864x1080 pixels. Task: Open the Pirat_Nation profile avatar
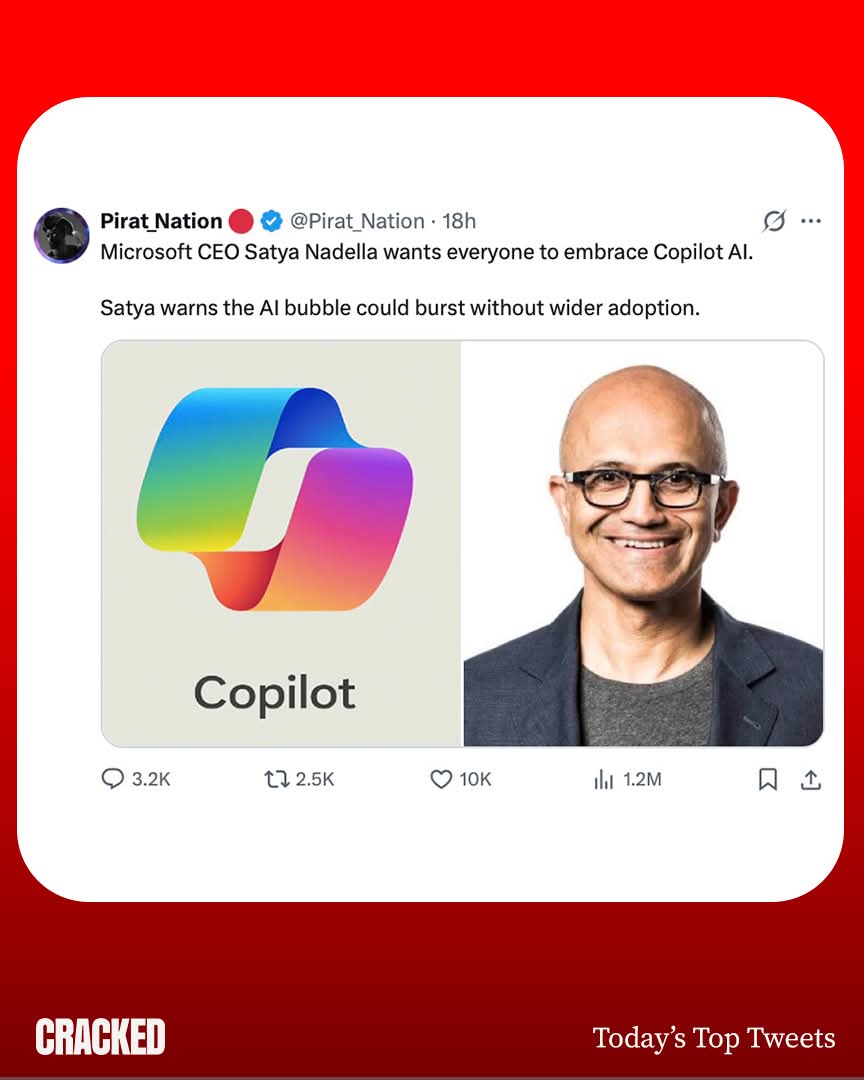pyautogui.click(x=62, y=236)
